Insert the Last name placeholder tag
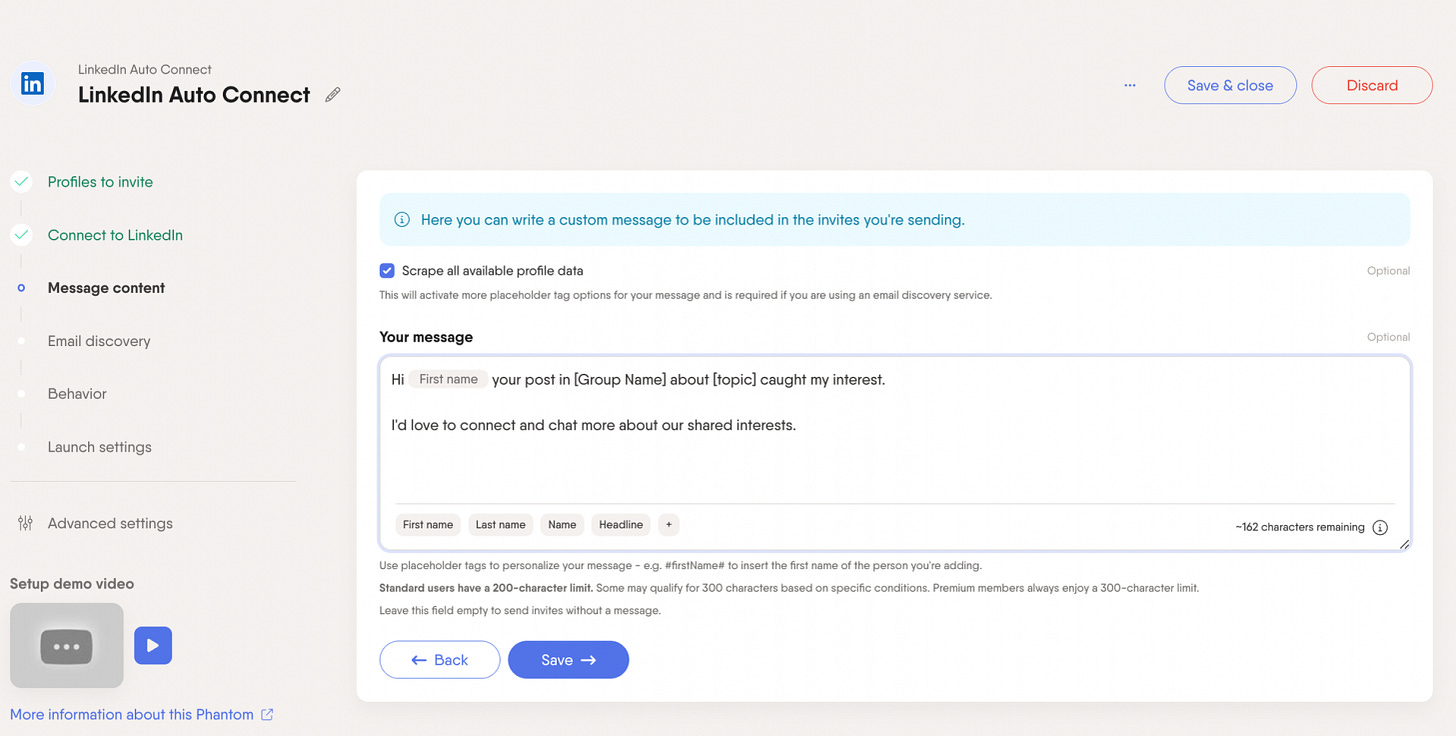 pos(500,524)
